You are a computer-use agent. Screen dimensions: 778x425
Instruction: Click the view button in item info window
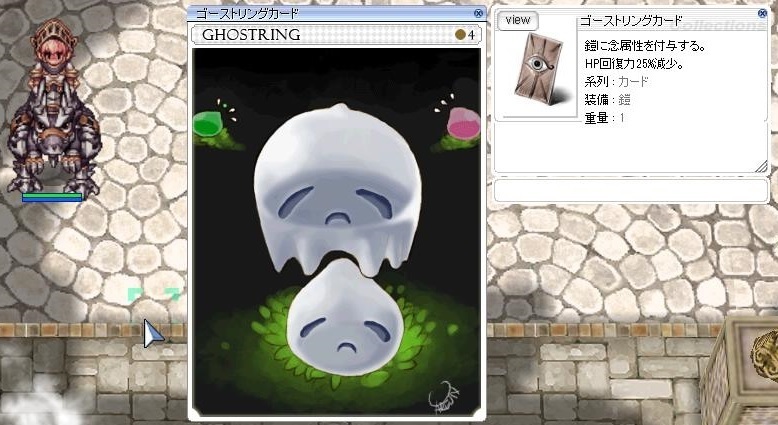518,20
